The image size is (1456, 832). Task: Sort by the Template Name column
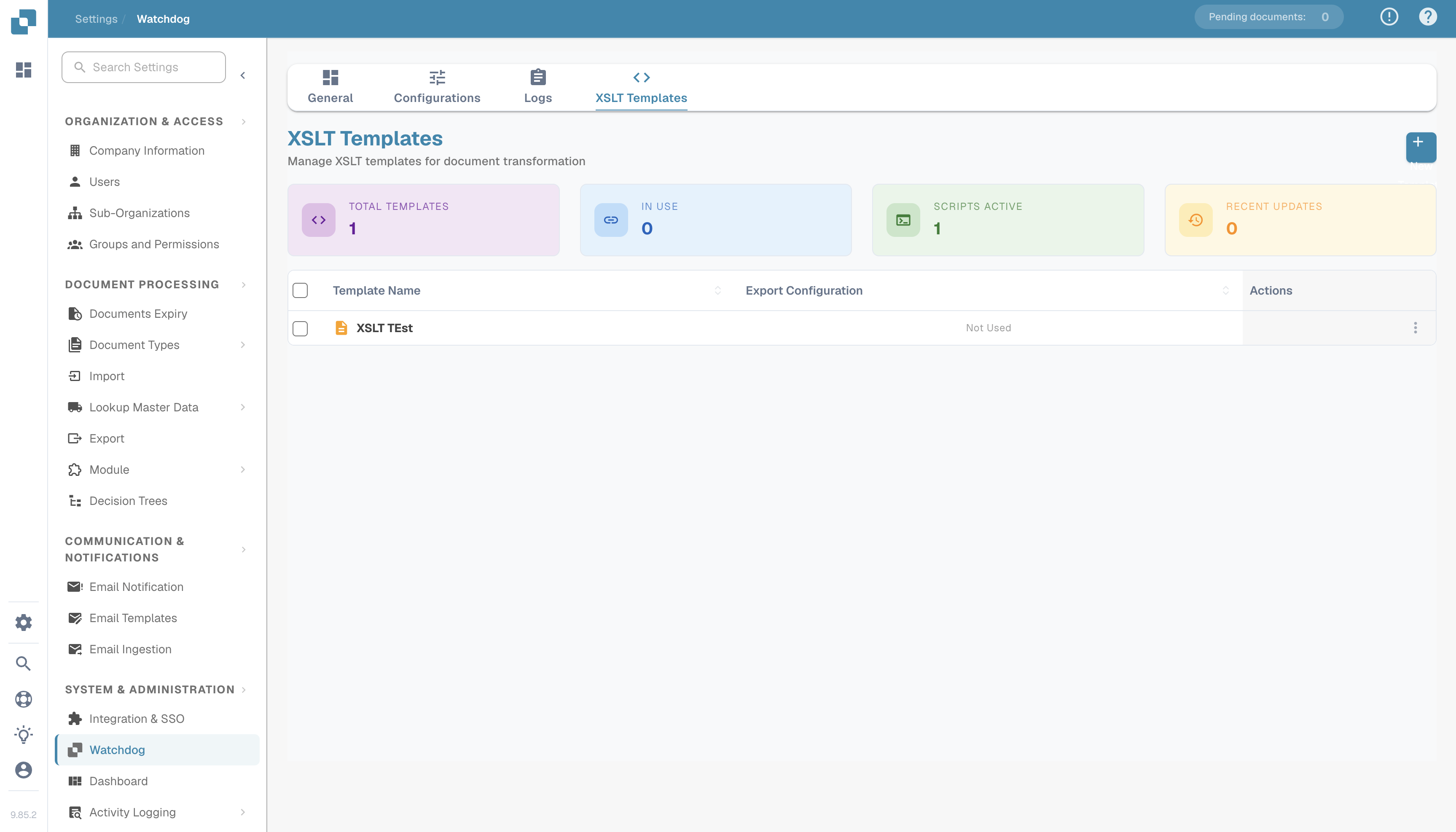(x=718, y=290)
